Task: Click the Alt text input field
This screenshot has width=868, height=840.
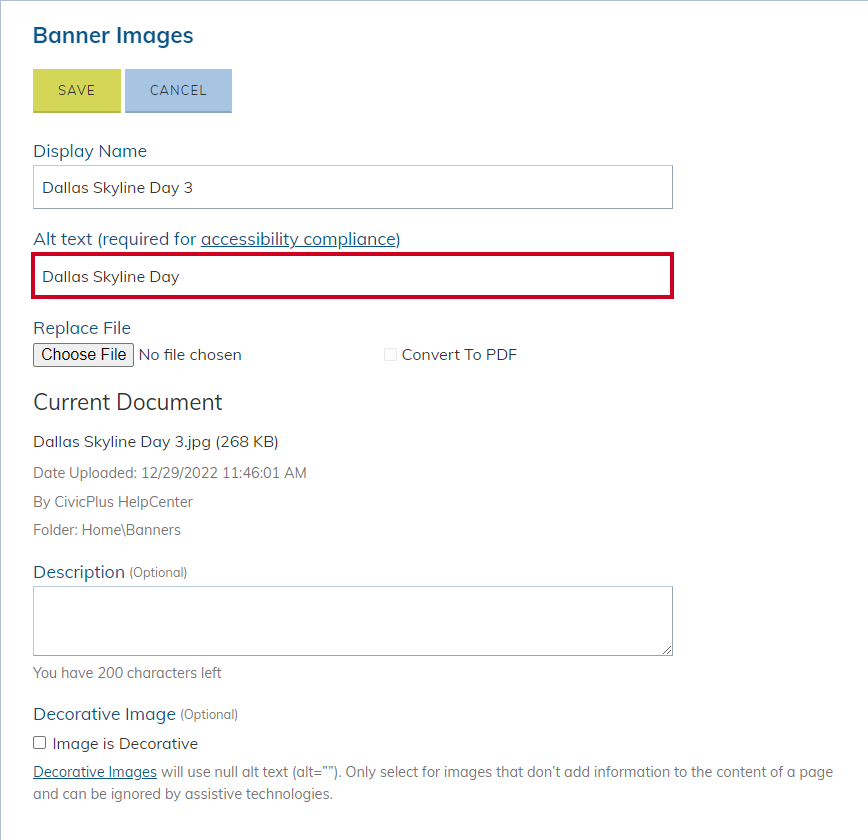Action: (353, 276)
